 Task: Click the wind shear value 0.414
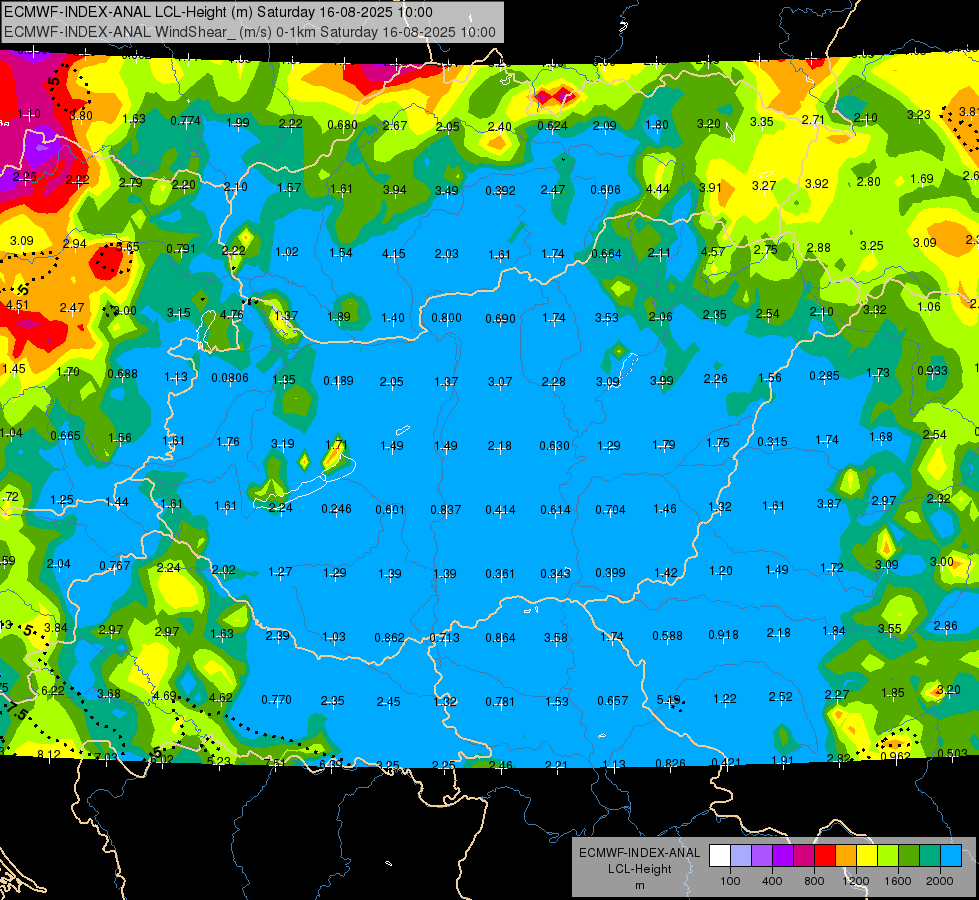tap(501, 510)
